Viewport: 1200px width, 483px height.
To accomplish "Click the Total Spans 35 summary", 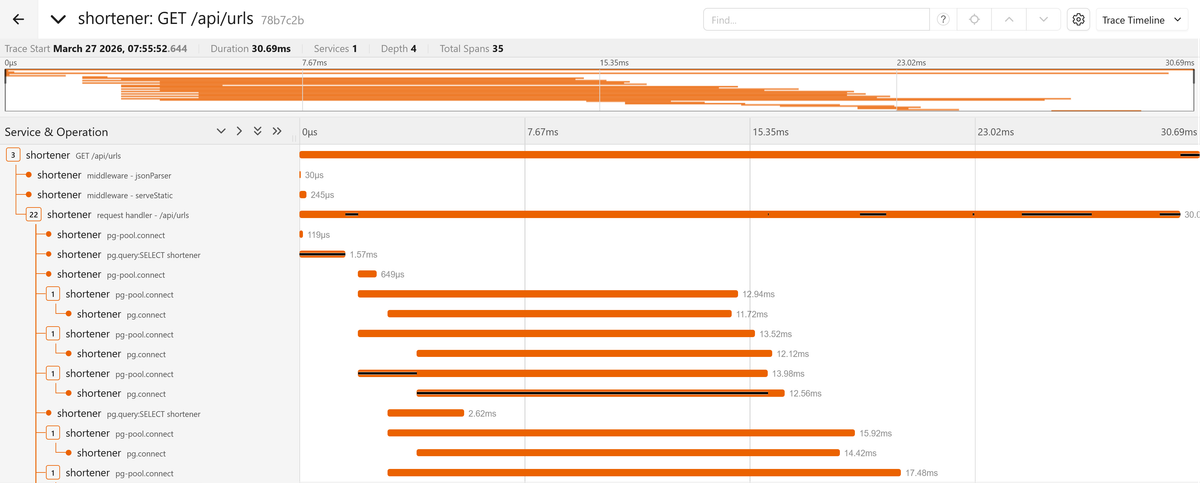I will point(472,48).
